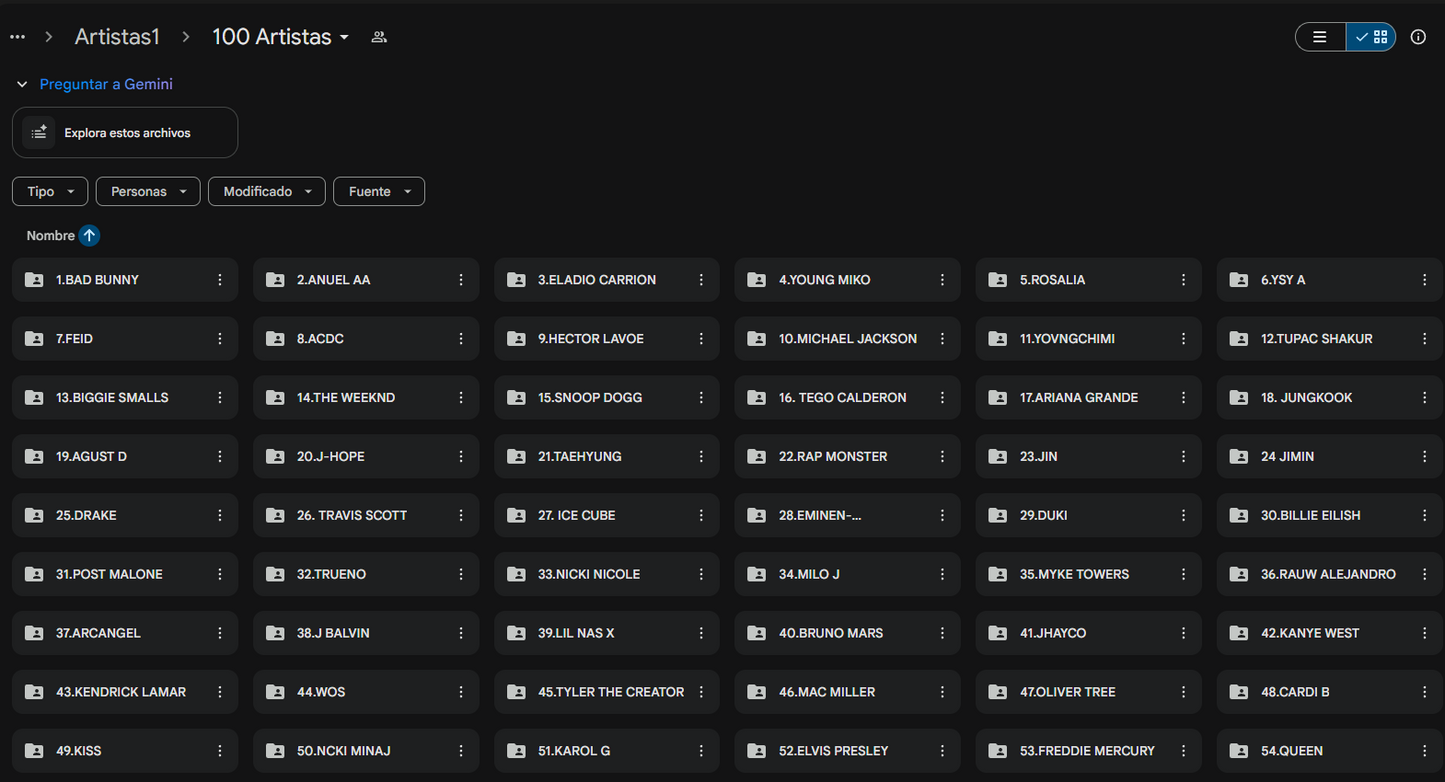Select the 22.RAP MONSTER folder
1445x782 pixels.
(x=848, y=457)
